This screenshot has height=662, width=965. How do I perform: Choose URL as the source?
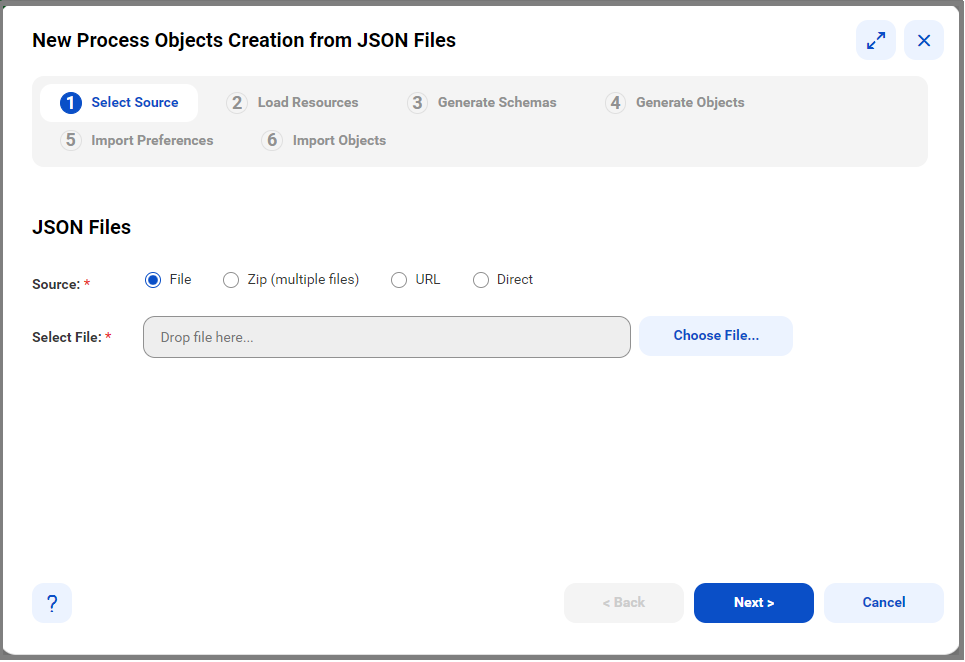click(x=399, y=280)
